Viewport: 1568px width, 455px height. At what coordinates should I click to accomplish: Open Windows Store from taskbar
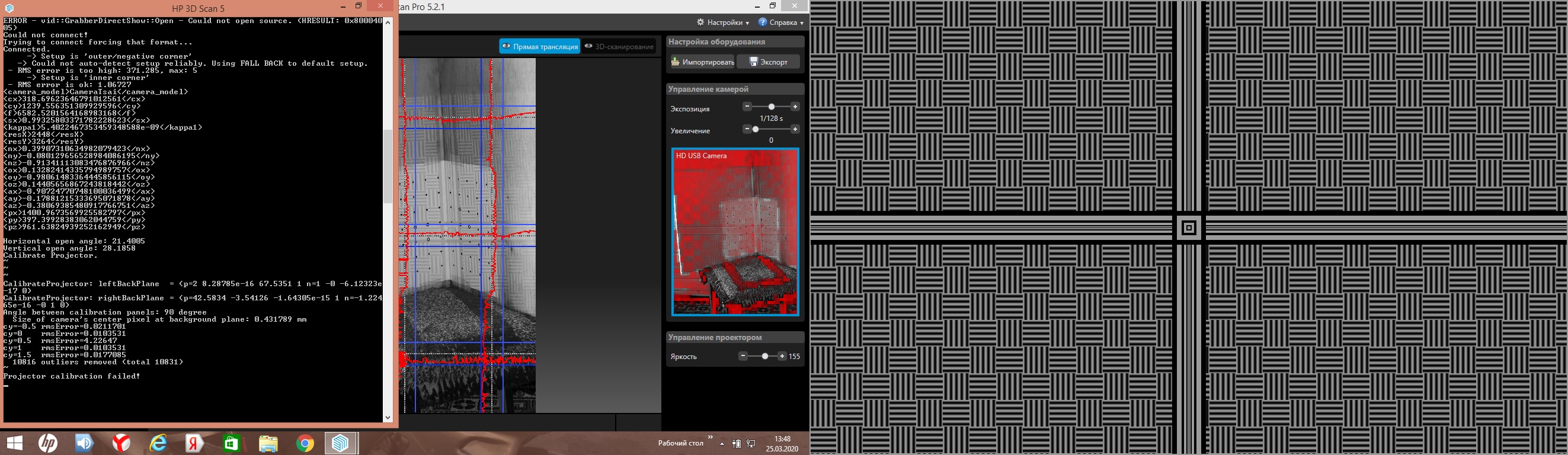[231, 443]
